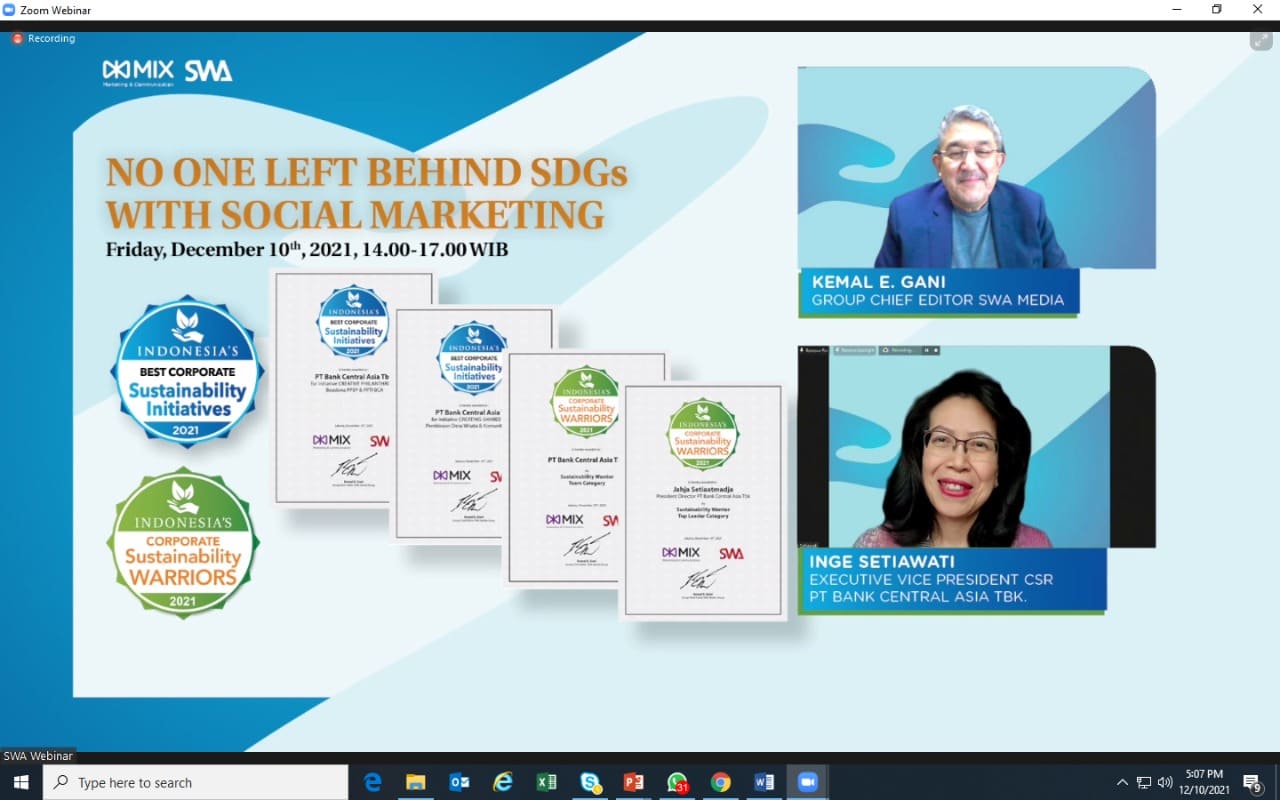Expand hidden system tray icons

click(1122, 782)
